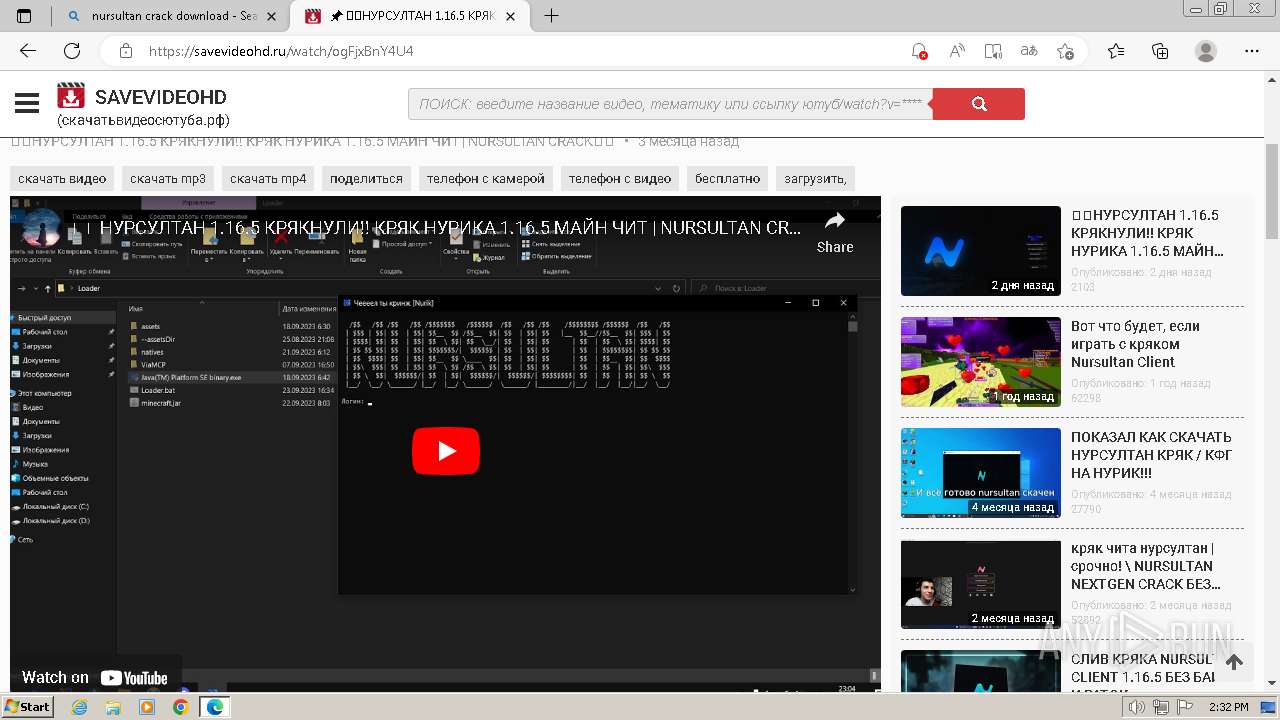Open the Windows Start button

pos(28,706)
